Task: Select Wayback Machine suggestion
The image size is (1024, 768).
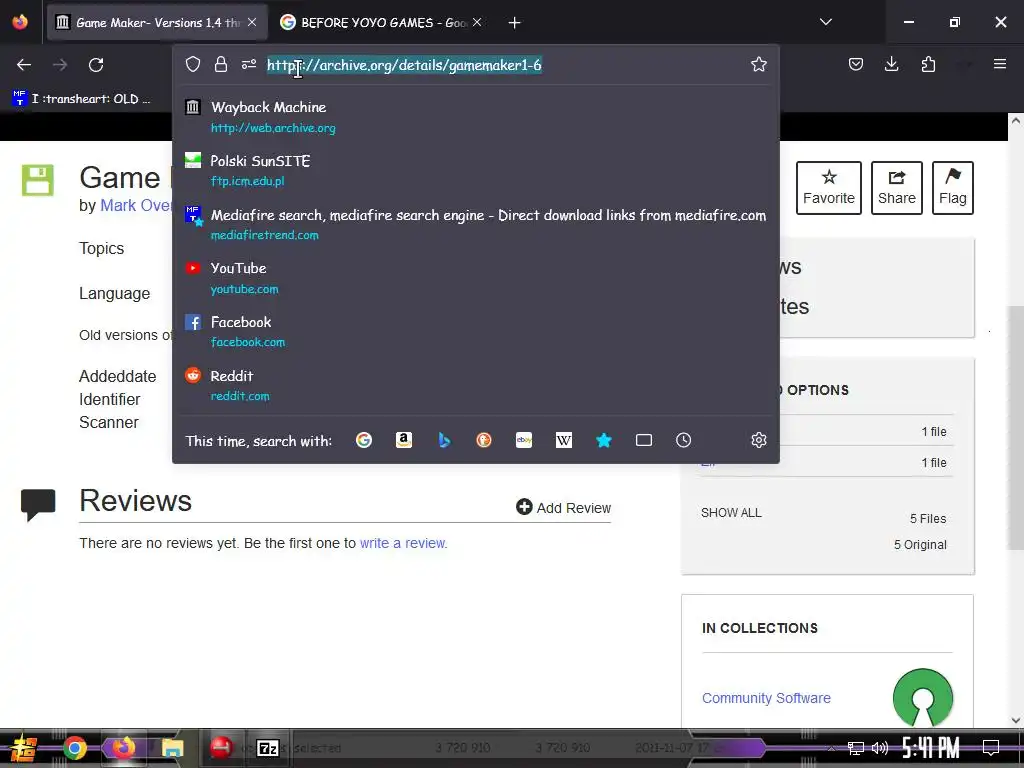Action: pyautogui.click(x=475, y=117)
